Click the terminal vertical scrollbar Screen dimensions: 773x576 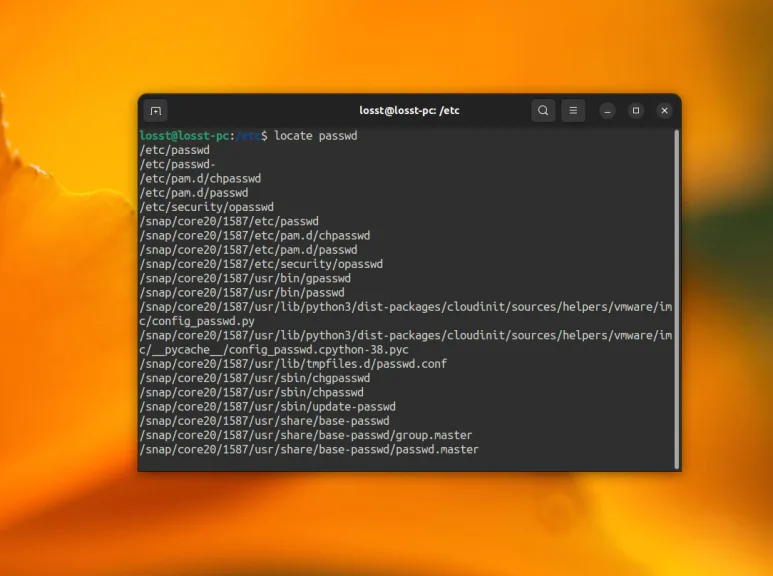[677, 299]
